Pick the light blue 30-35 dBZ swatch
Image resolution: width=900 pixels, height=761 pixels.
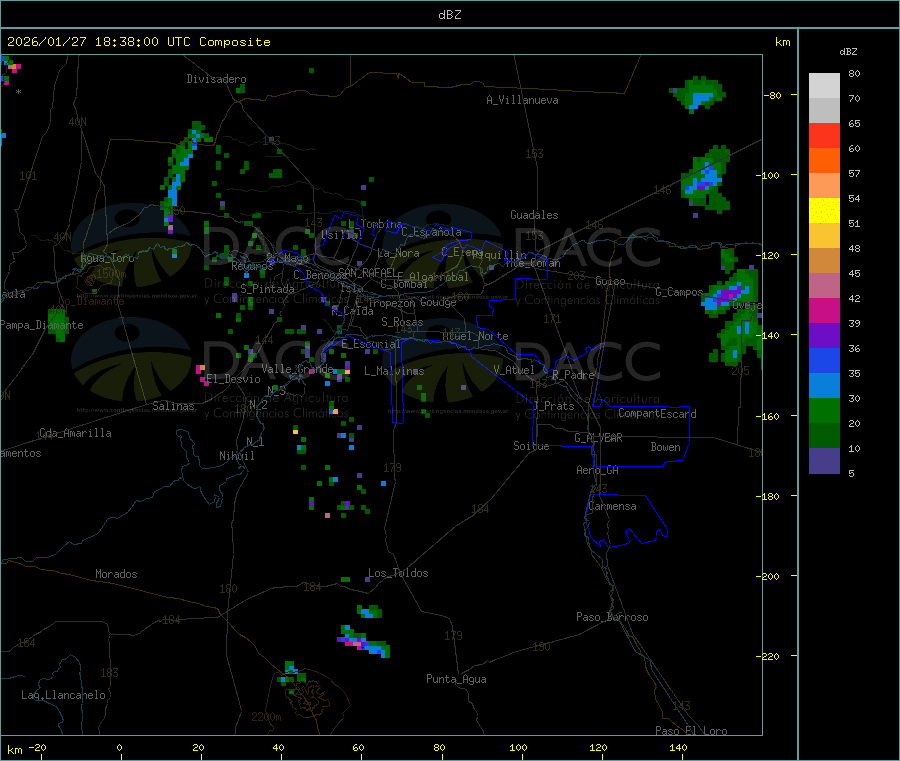824,386
